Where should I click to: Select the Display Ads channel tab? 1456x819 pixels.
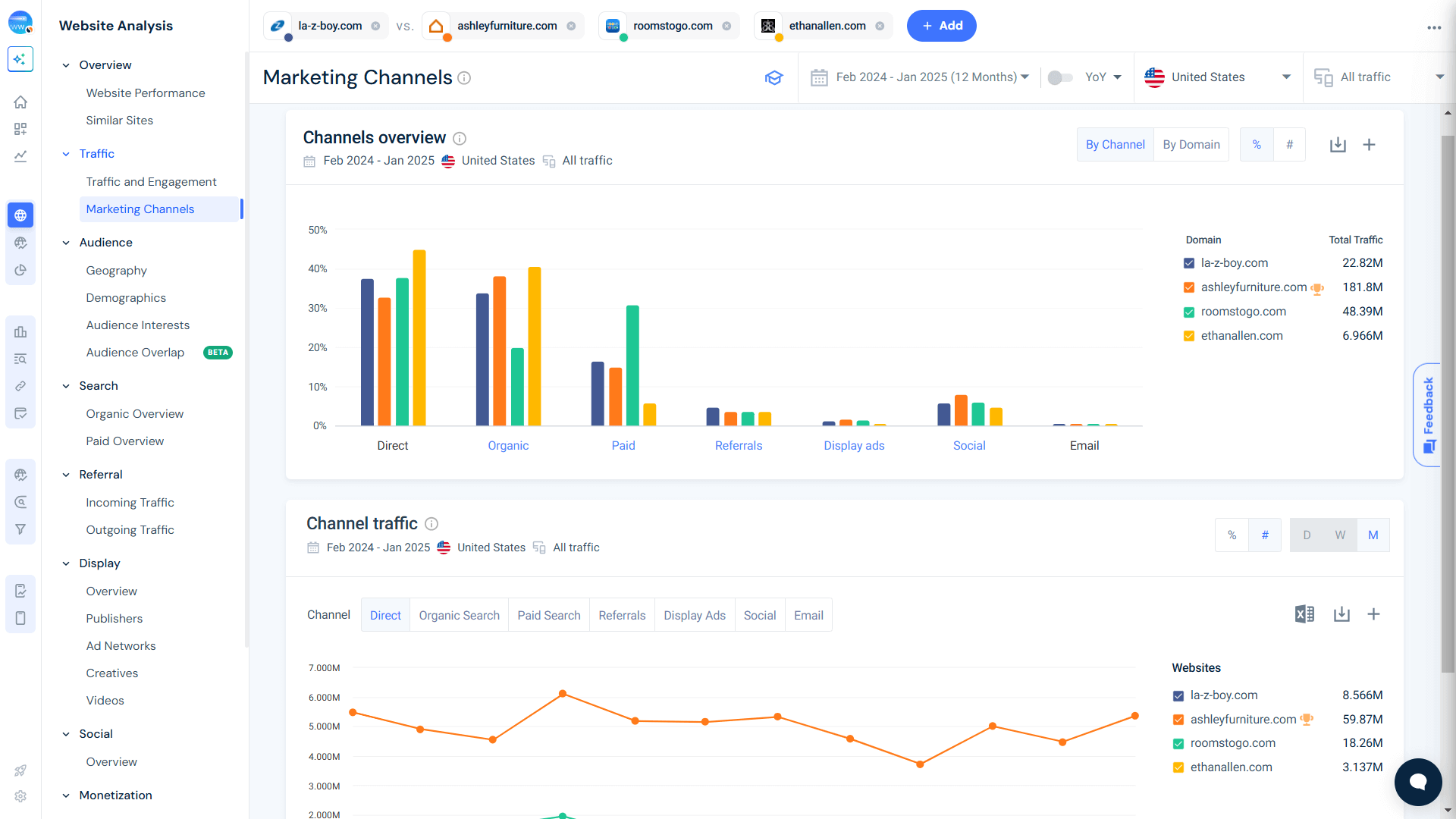[x=695, y=615]
